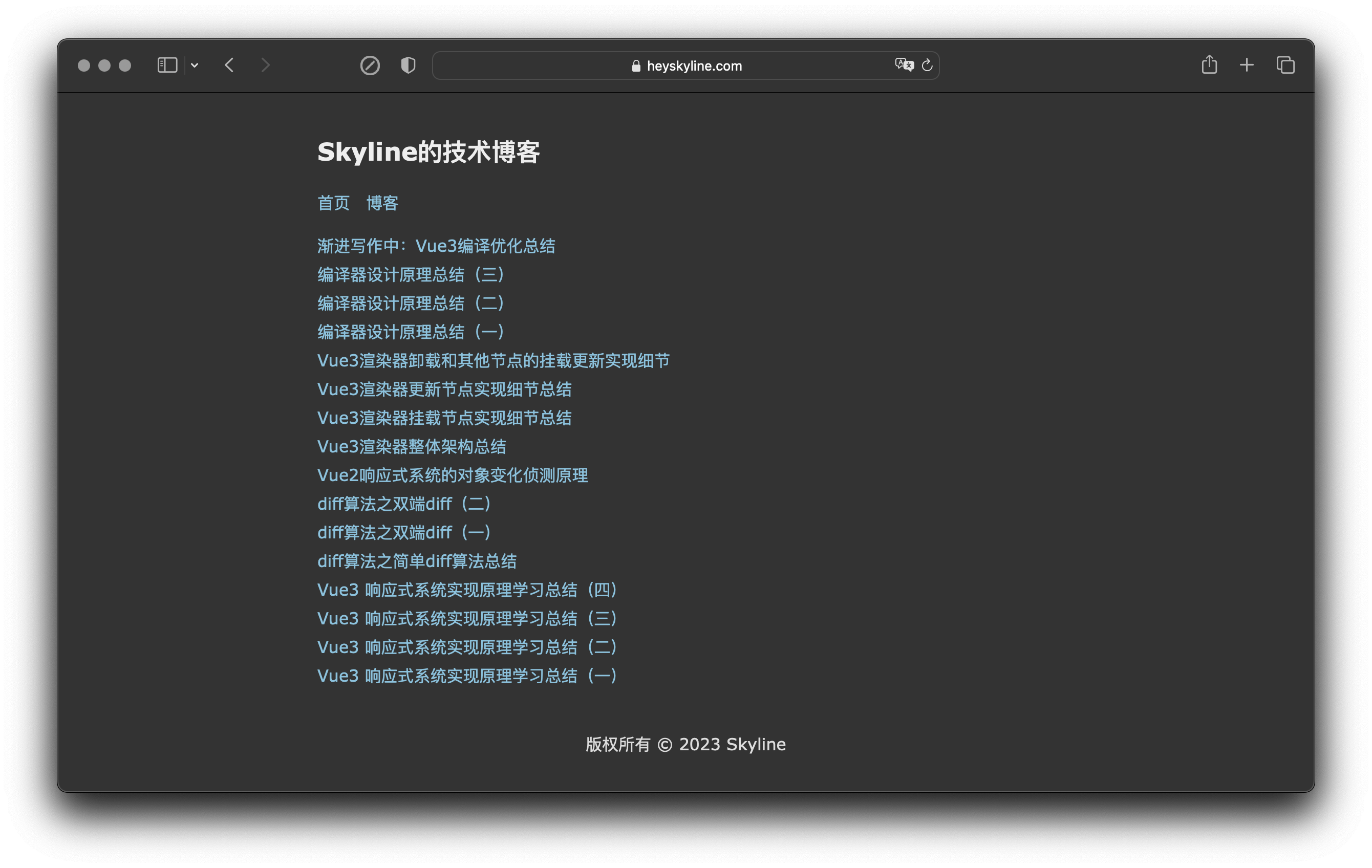Image resolution: width=1372 pixels, height=868 pixels.
Task: Open the Share button
Action: point(1209,64)
